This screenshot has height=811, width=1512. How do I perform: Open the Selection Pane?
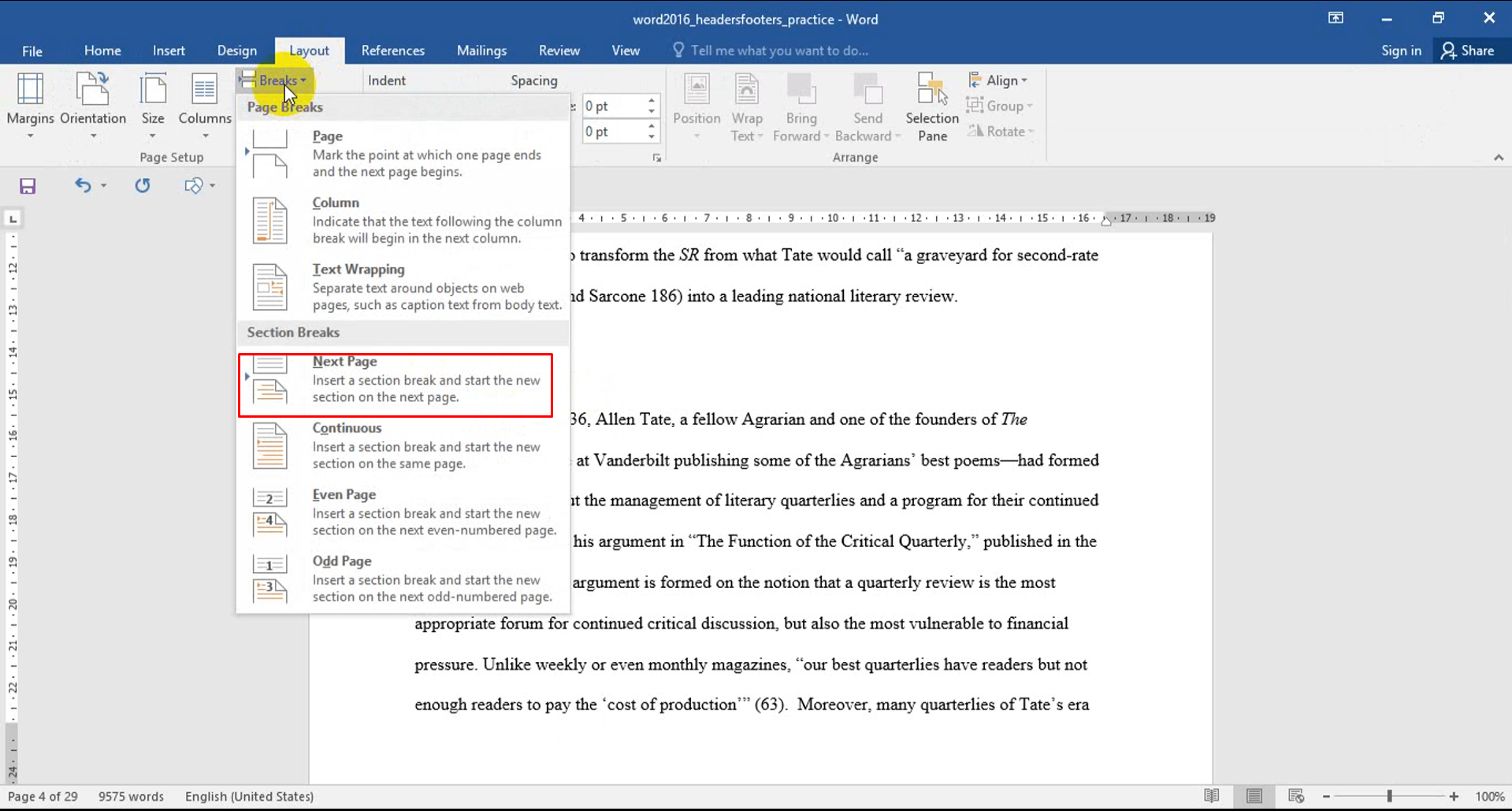(932, 107)
